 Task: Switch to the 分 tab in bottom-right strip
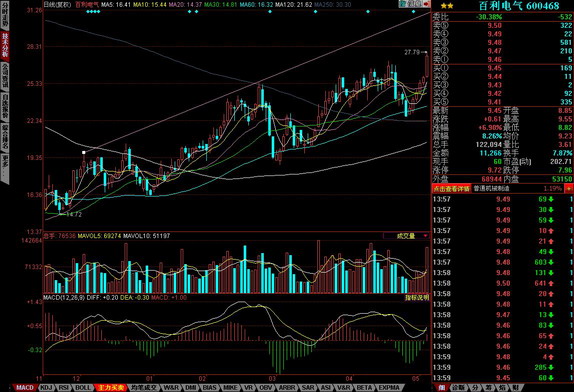(x=474, y=387)
